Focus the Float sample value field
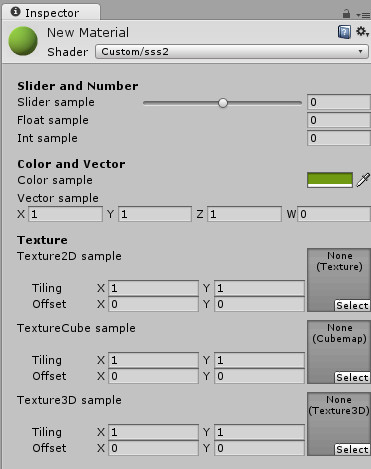The image size is (371, 469). point(339,120)
